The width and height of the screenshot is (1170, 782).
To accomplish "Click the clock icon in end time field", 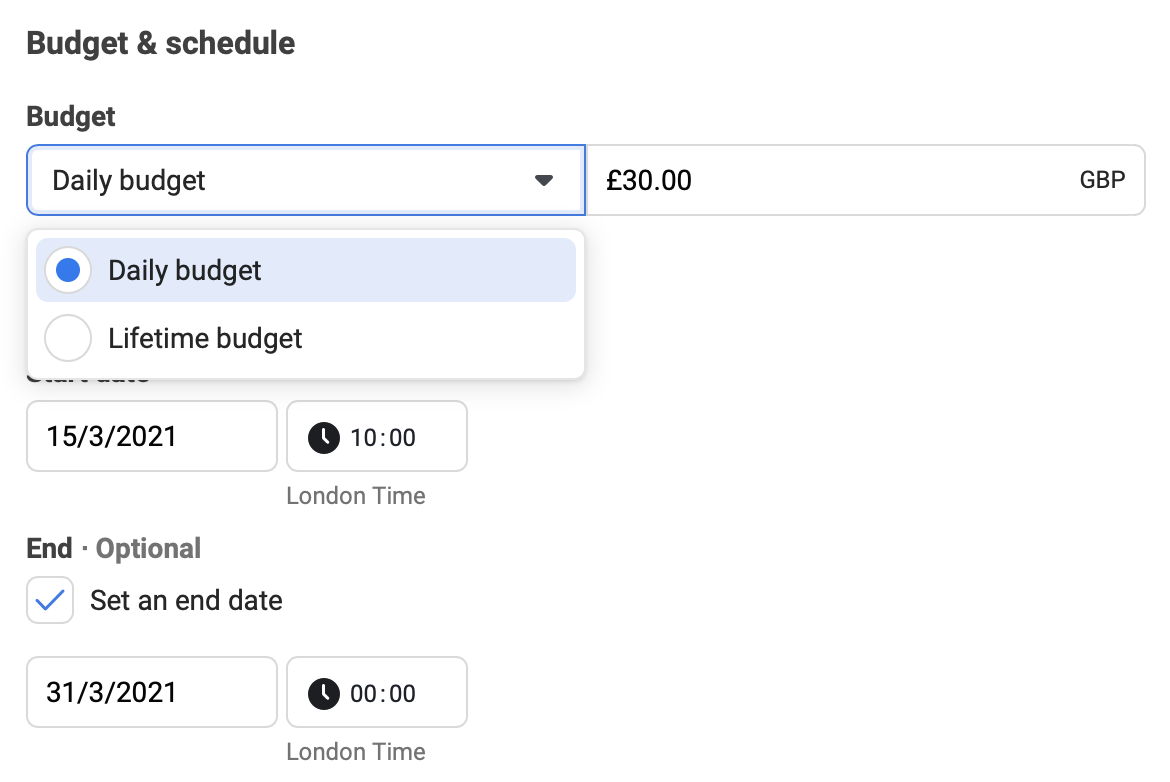I will [x=323, y=693].
